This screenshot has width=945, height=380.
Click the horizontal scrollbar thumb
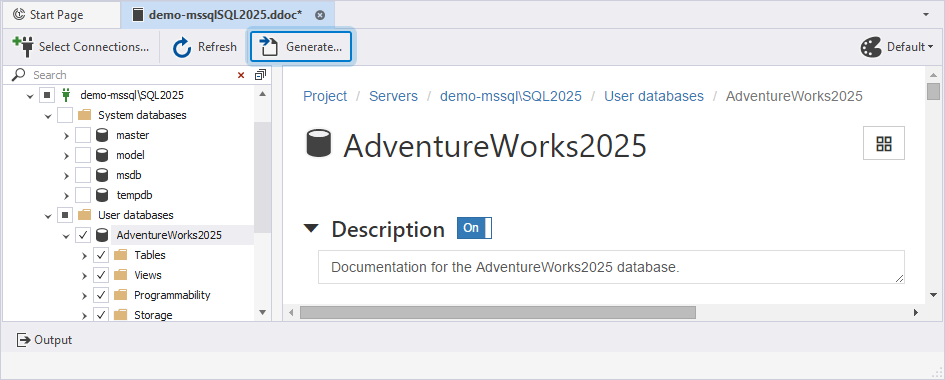coord(497,313)
